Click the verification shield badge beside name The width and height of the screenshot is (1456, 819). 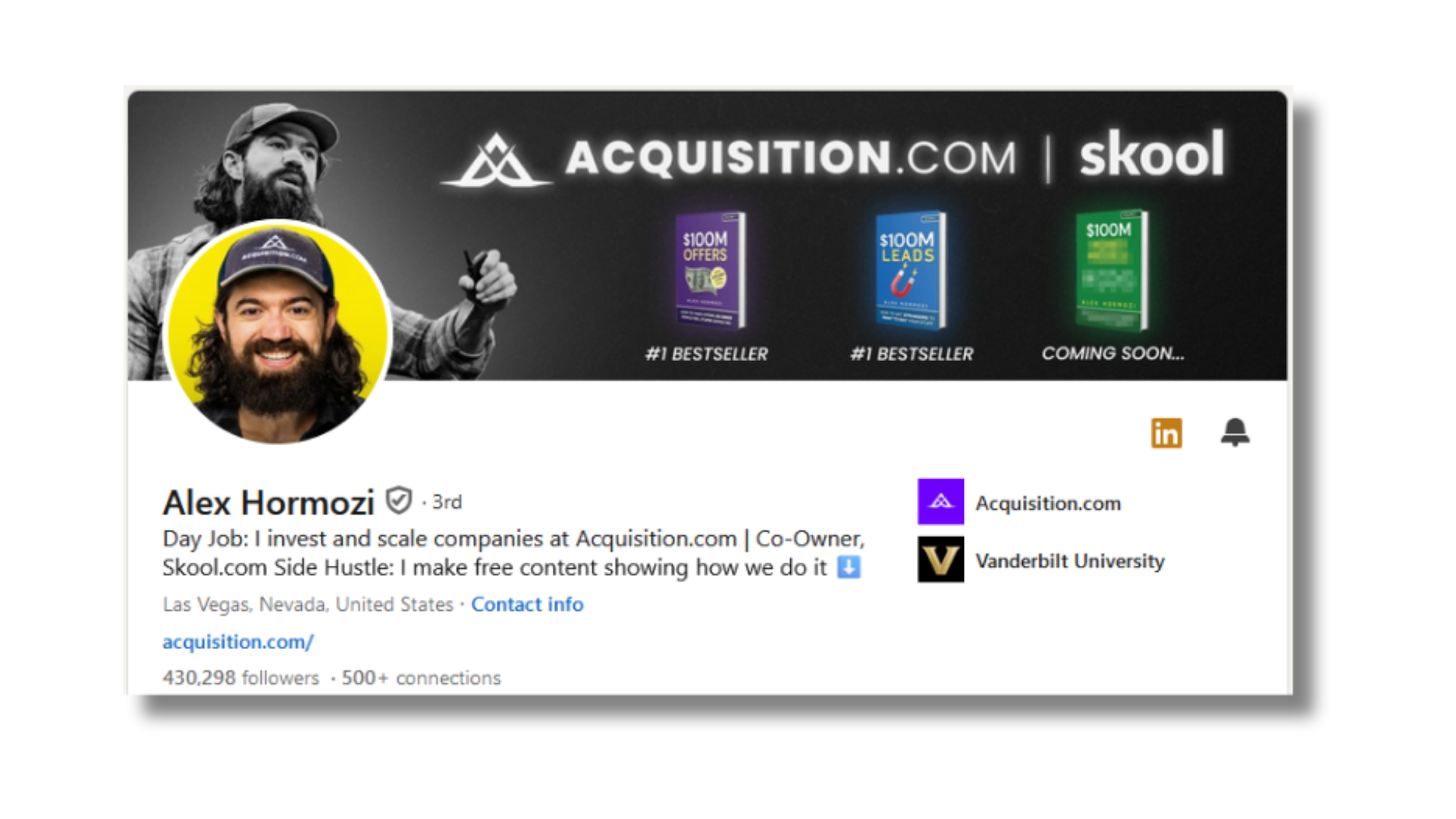click(x=399, y=500)
